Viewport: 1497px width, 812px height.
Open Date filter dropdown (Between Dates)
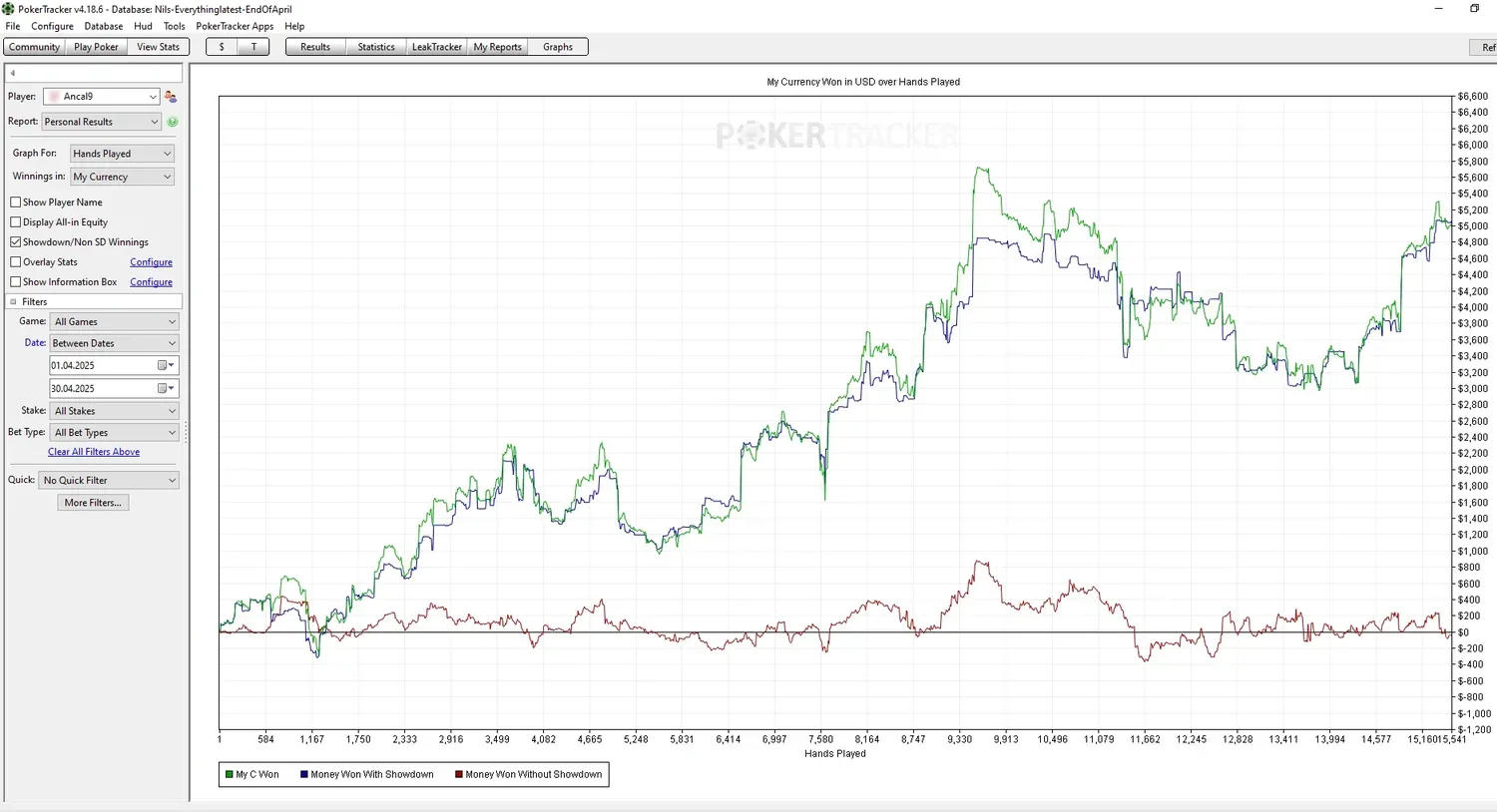(115, 343)
